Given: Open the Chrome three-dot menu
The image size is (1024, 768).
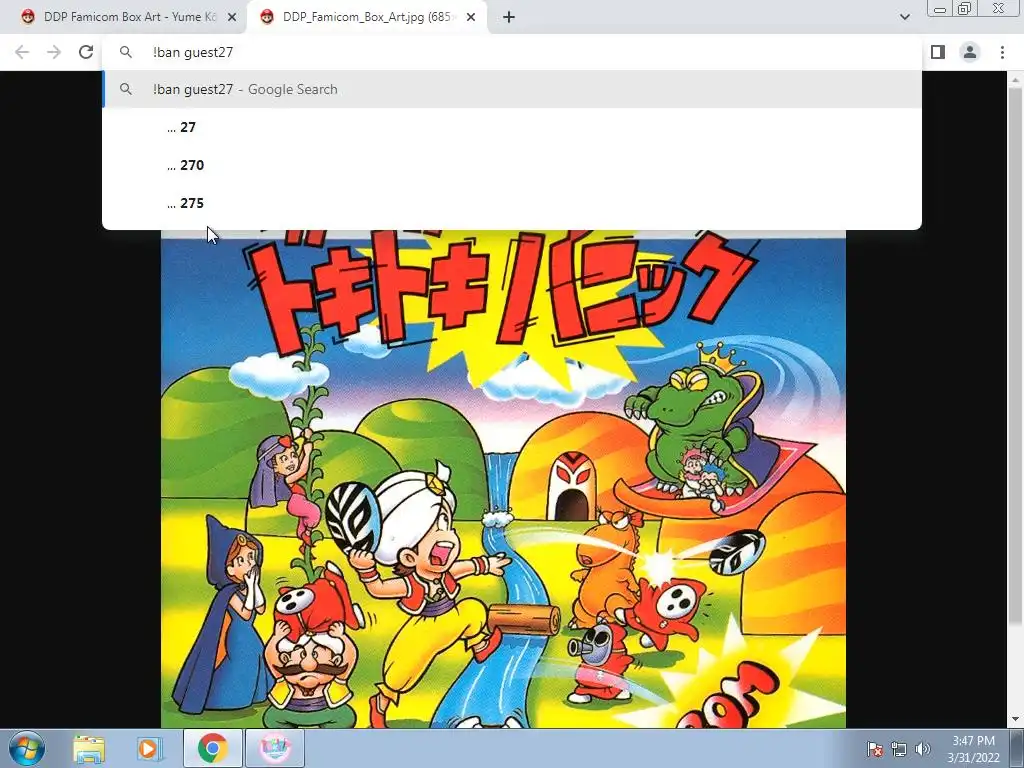Looking at the screenshot, I should coord(1002,52).
